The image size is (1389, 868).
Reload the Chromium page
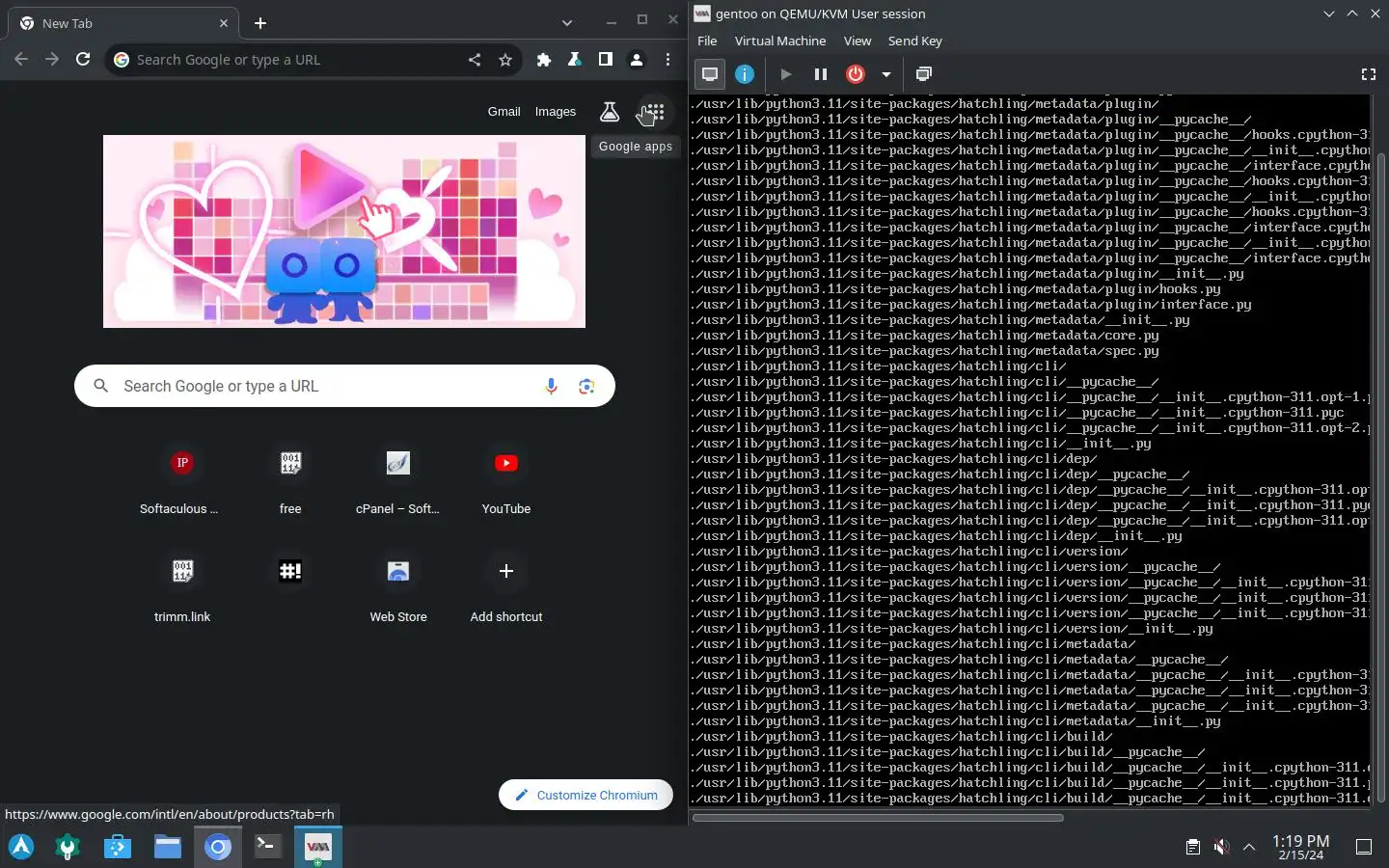point(83,60)
